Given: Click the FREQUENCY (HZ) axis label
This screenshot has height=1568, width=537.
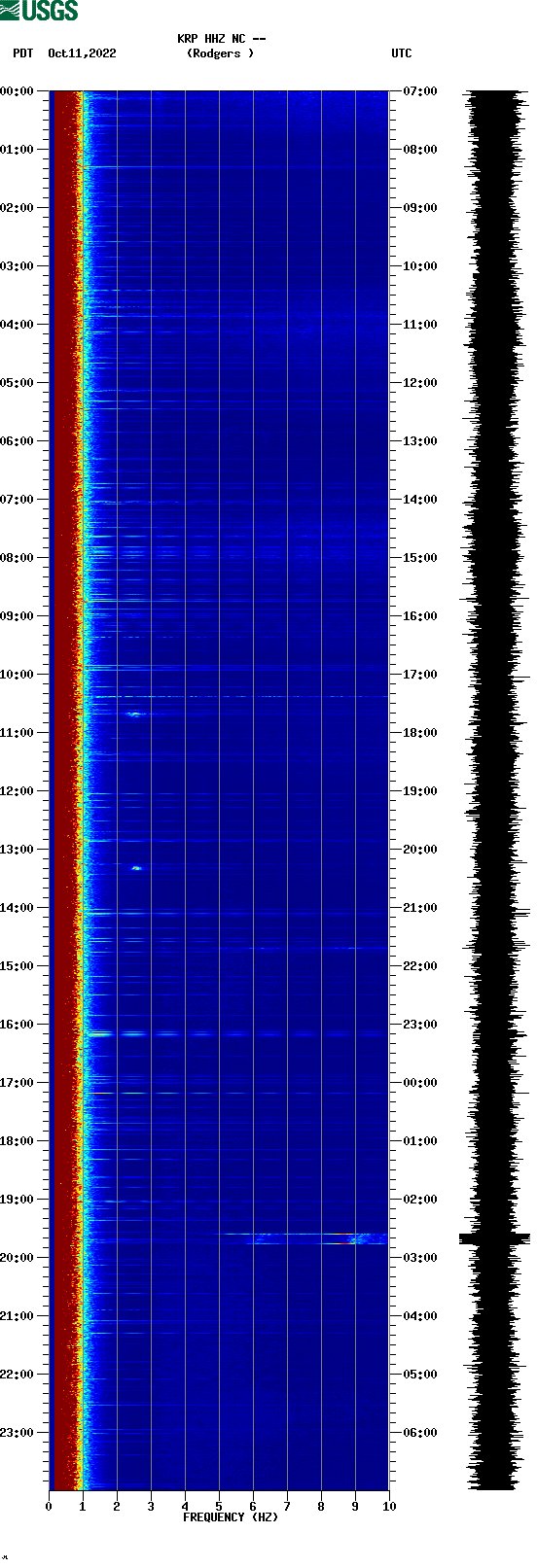Looking at the screenshot, I should (x=231, y=1517).
